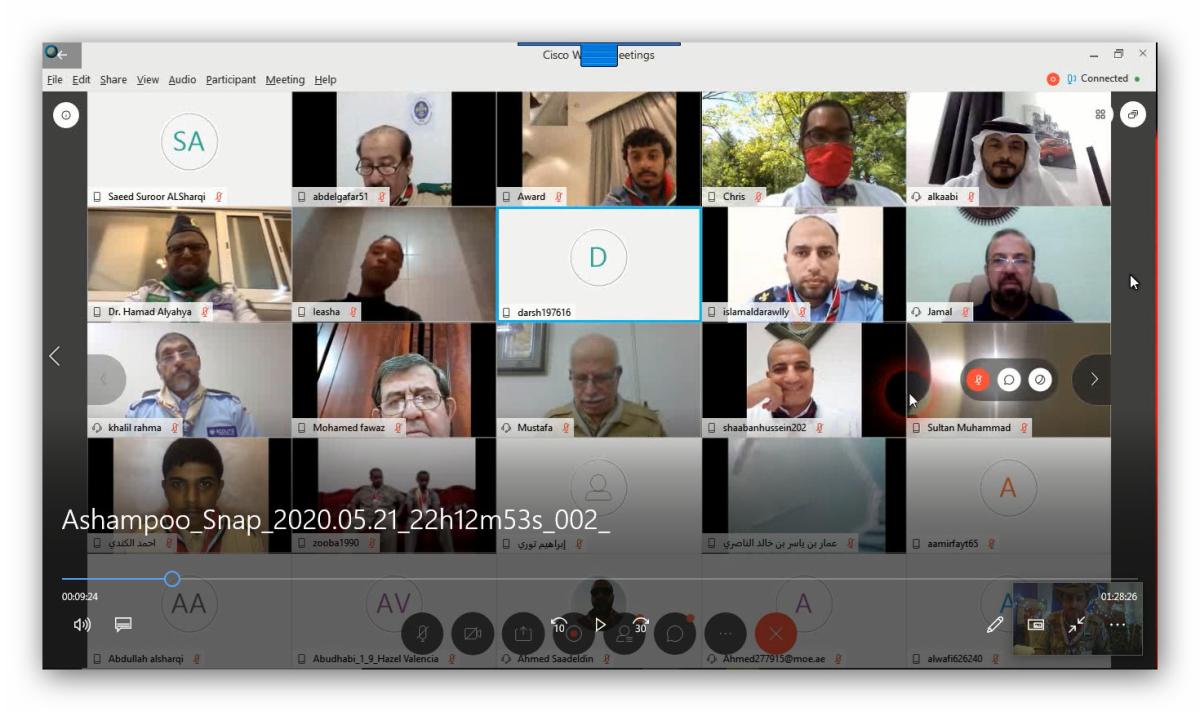
Task: Open the player's three-dot more menu
Action: tap(1117, 624)
